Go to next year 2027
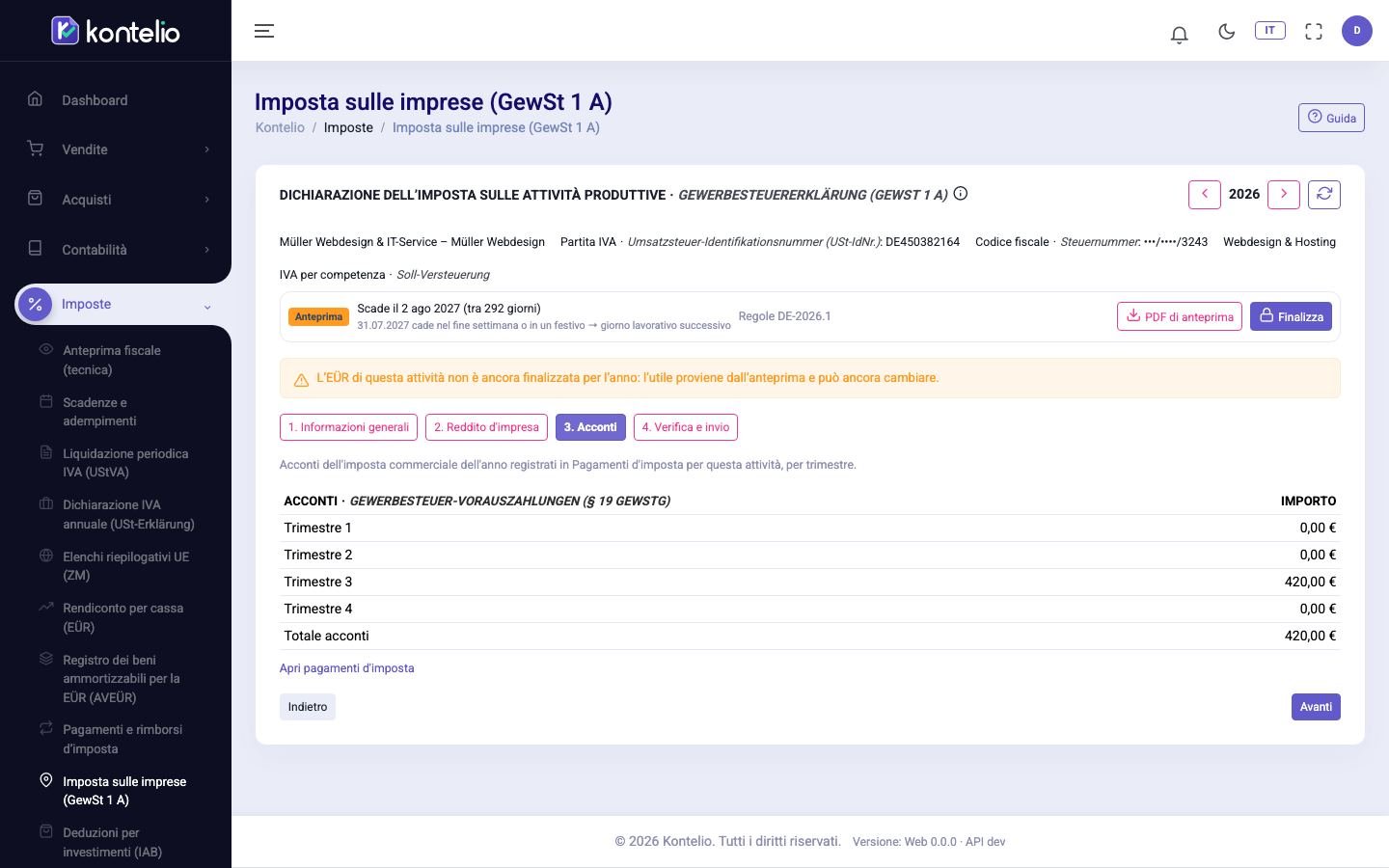Screen dimensions: 1389x868 tap(1284, 195)
